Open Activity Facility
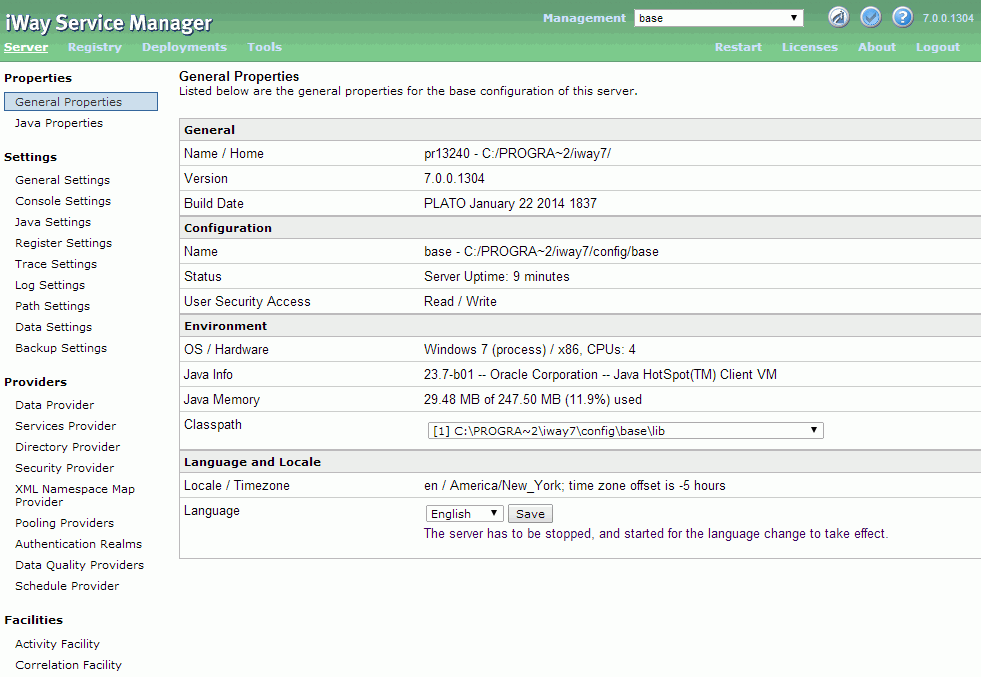The height and width of the screenshot is (677, 981). [58, 644]
